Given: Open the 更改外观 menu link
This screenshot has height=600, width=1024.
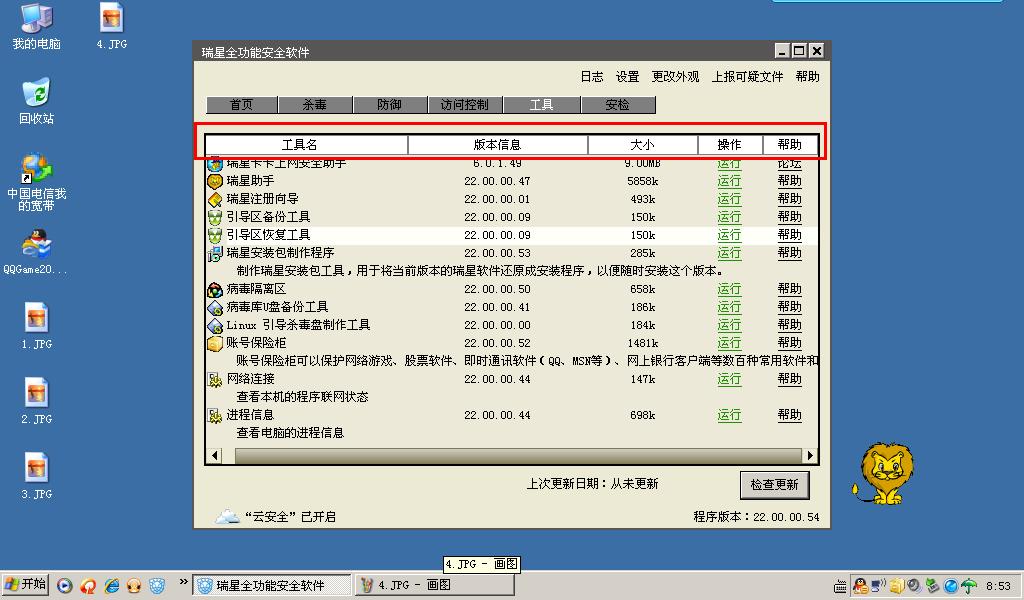Looking at the screenshot, I should point(675,76).
